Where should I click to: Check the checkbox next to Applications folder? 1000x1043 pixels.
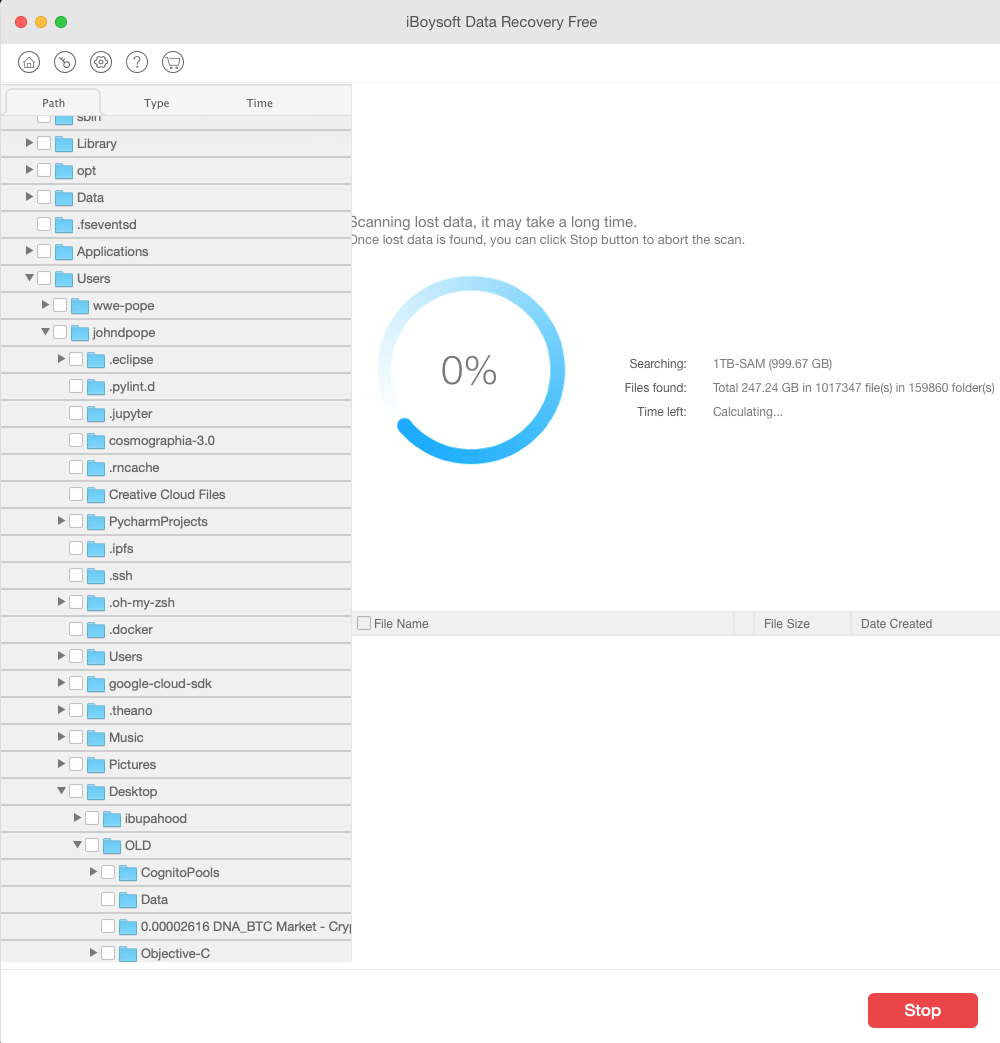pyautogui.click(x=43, y=251)
